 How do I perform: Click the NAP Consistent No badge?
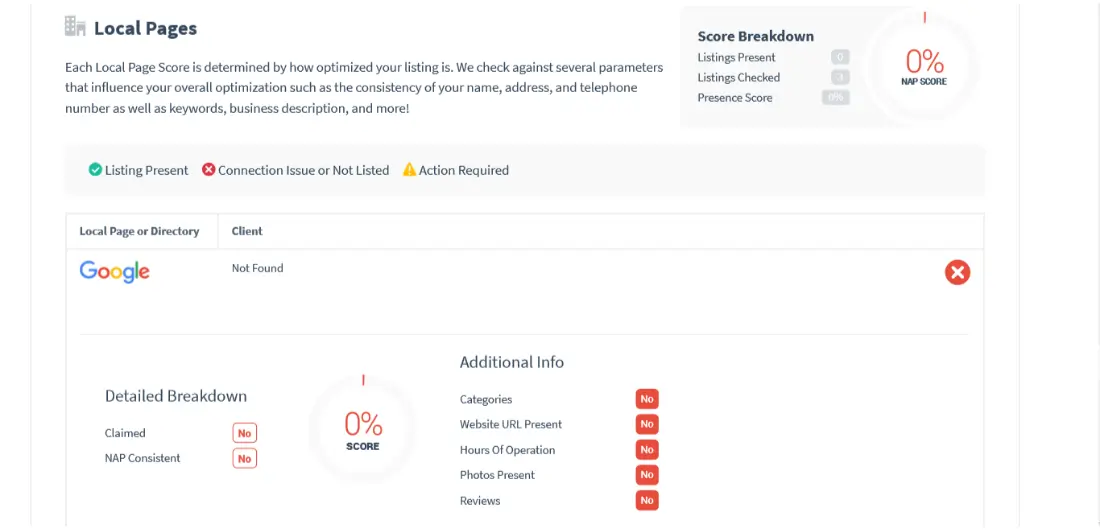coord(244,458)
